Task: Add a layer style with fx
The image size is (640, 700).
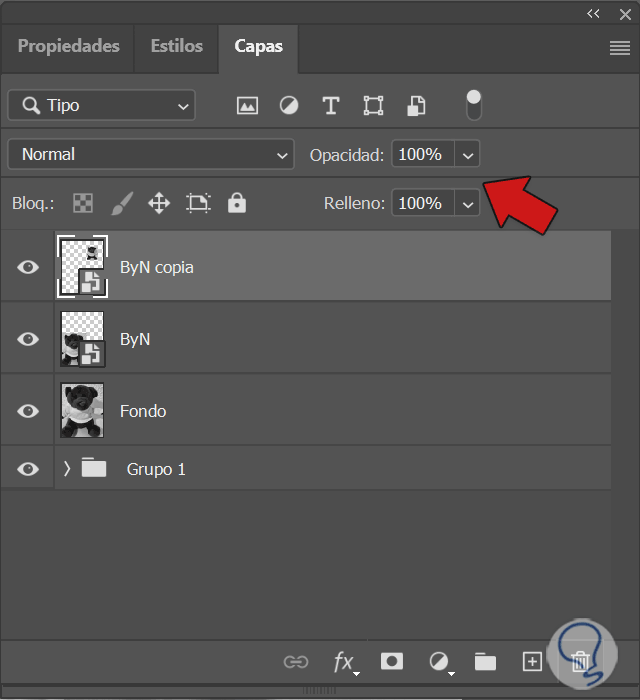Action: click(x=346, y=662)
